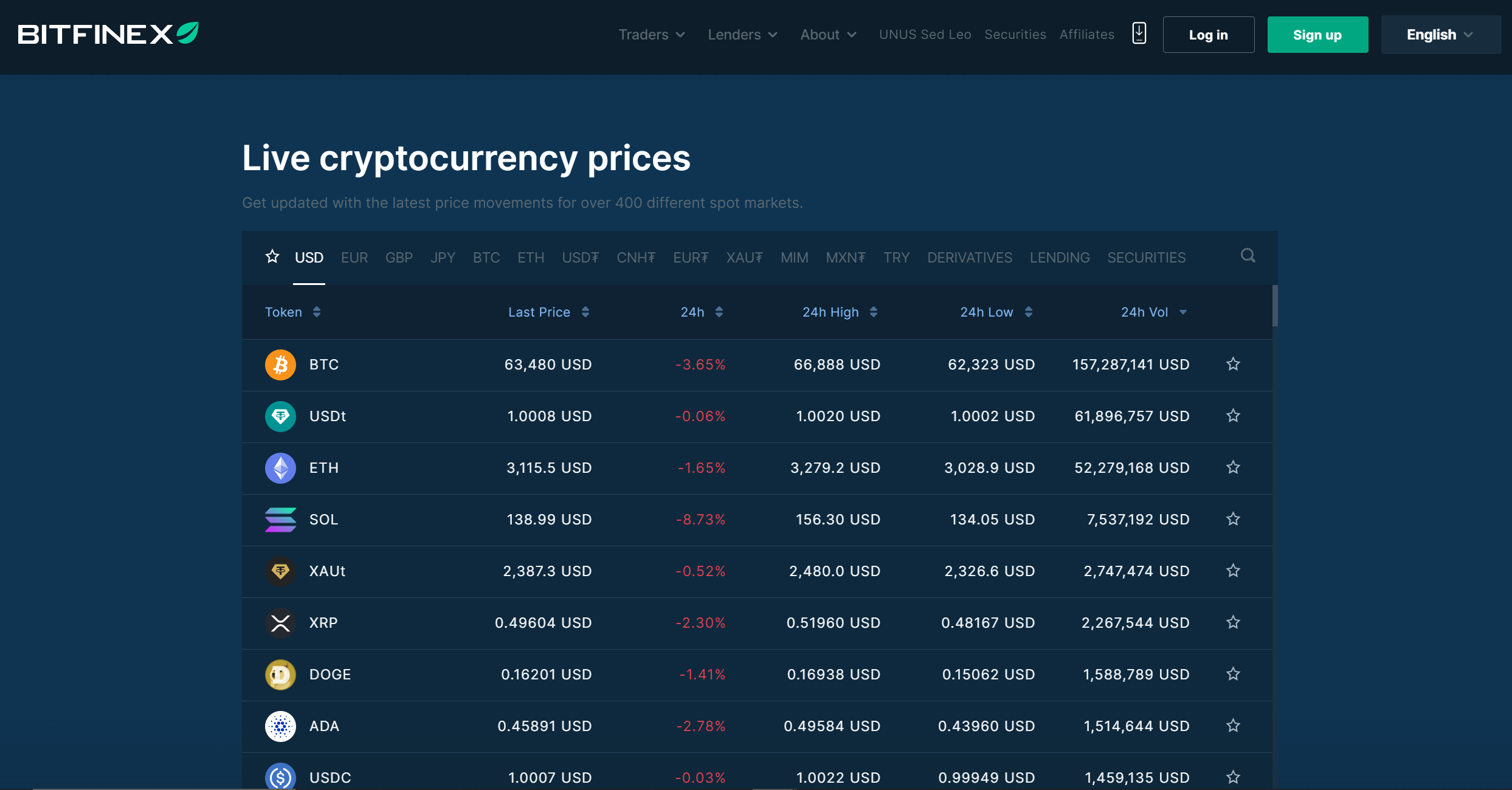Open the English language dropdown
Viewport: 1512px width, 790px height.
tap(1440, 35)
